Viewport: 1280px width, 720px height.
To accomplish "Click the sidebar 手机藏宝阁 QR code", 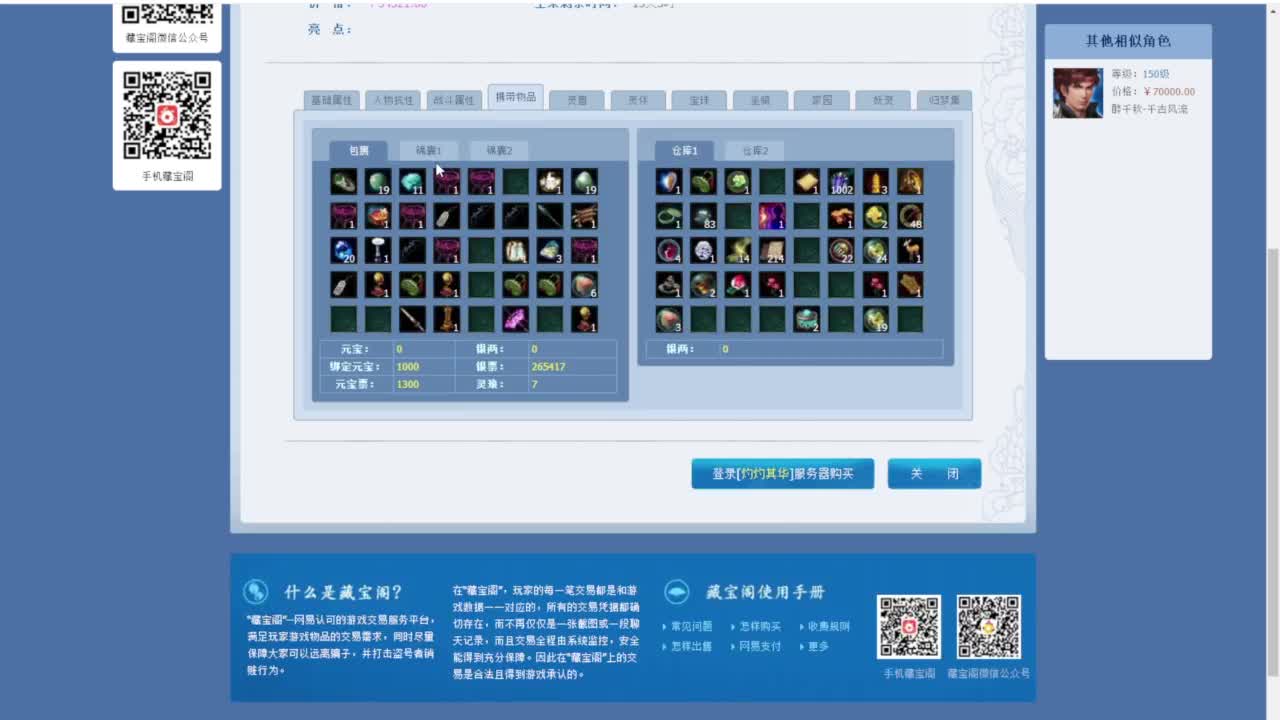I will click(167, 115).
